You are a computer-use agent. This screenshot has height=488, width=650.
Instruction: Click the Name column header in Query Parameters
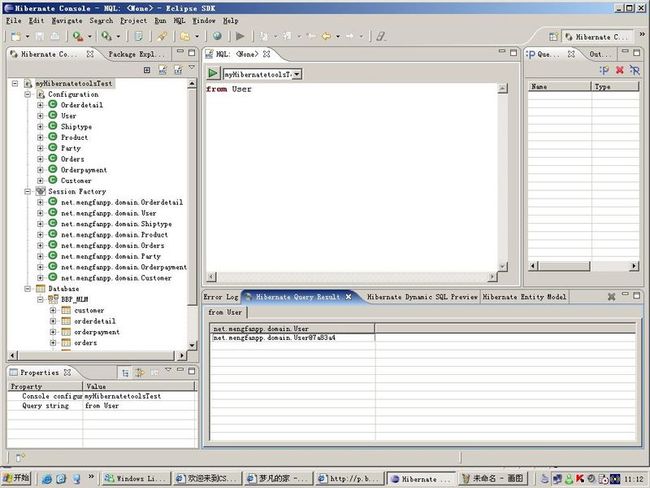559,86
